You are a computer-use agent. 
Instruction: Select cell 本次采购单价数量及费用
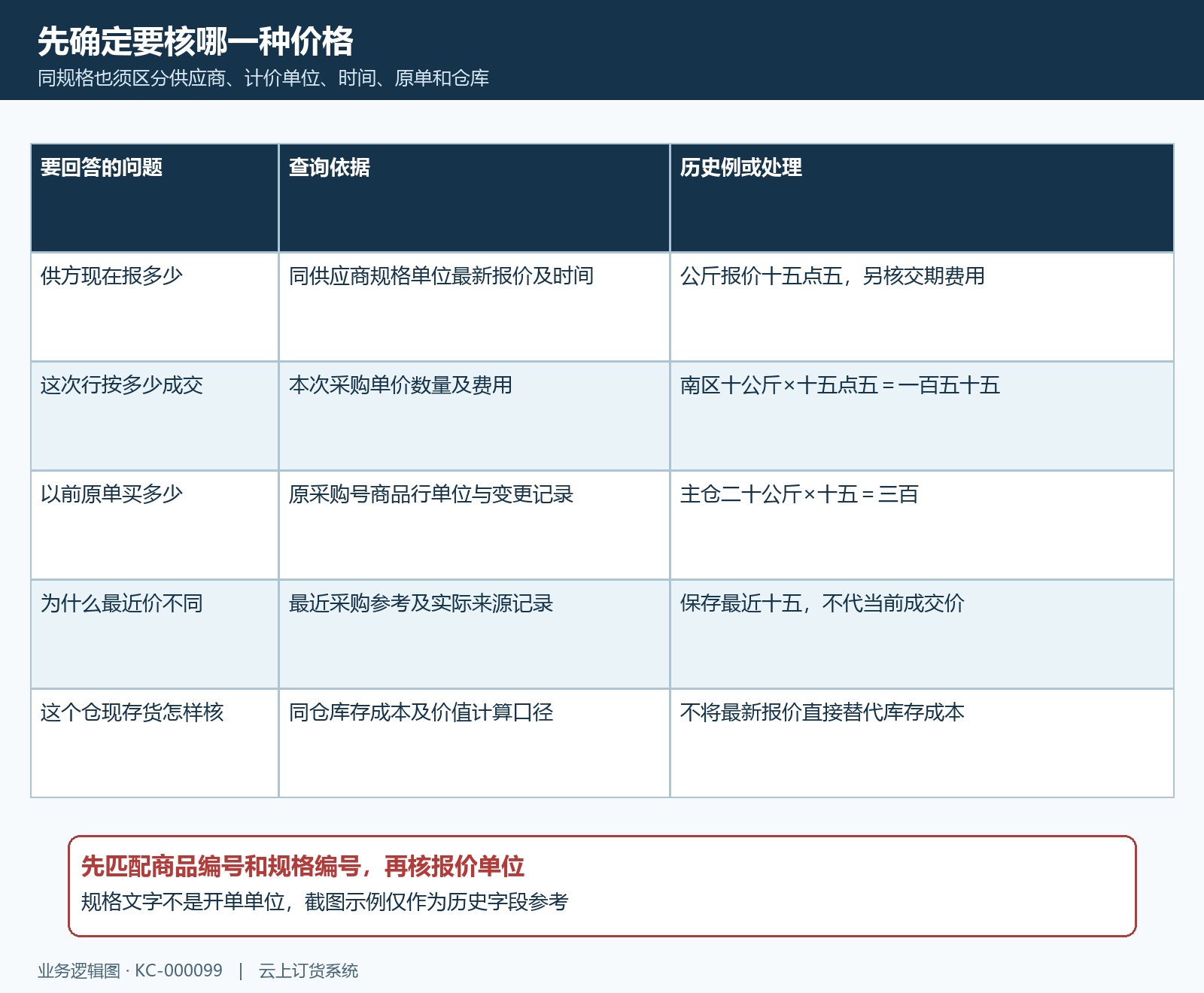pyautogui.click(x=474, y=416)
